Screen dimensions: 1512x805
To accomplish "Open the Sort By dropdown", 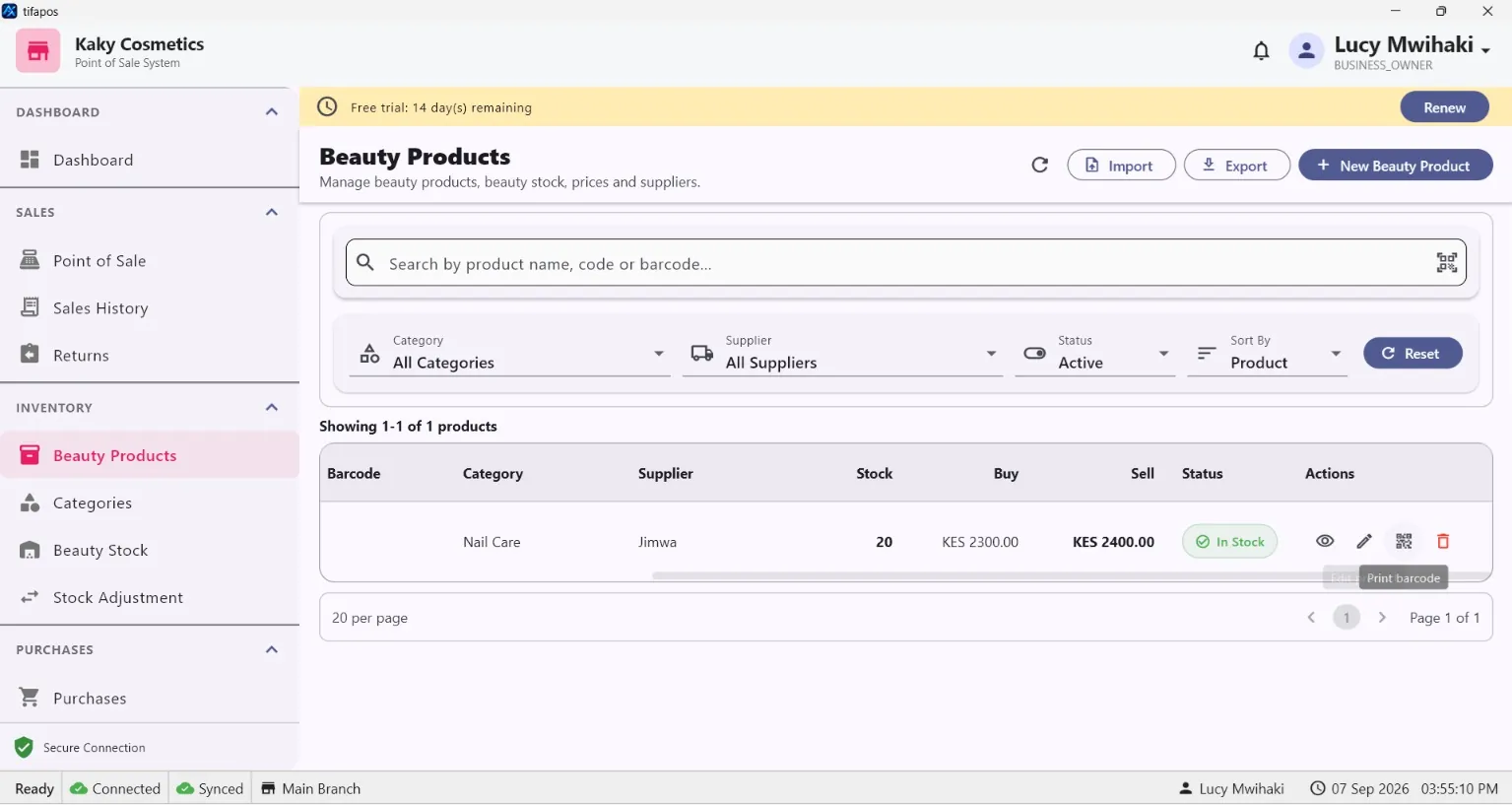I will (x=1267, y=353).
